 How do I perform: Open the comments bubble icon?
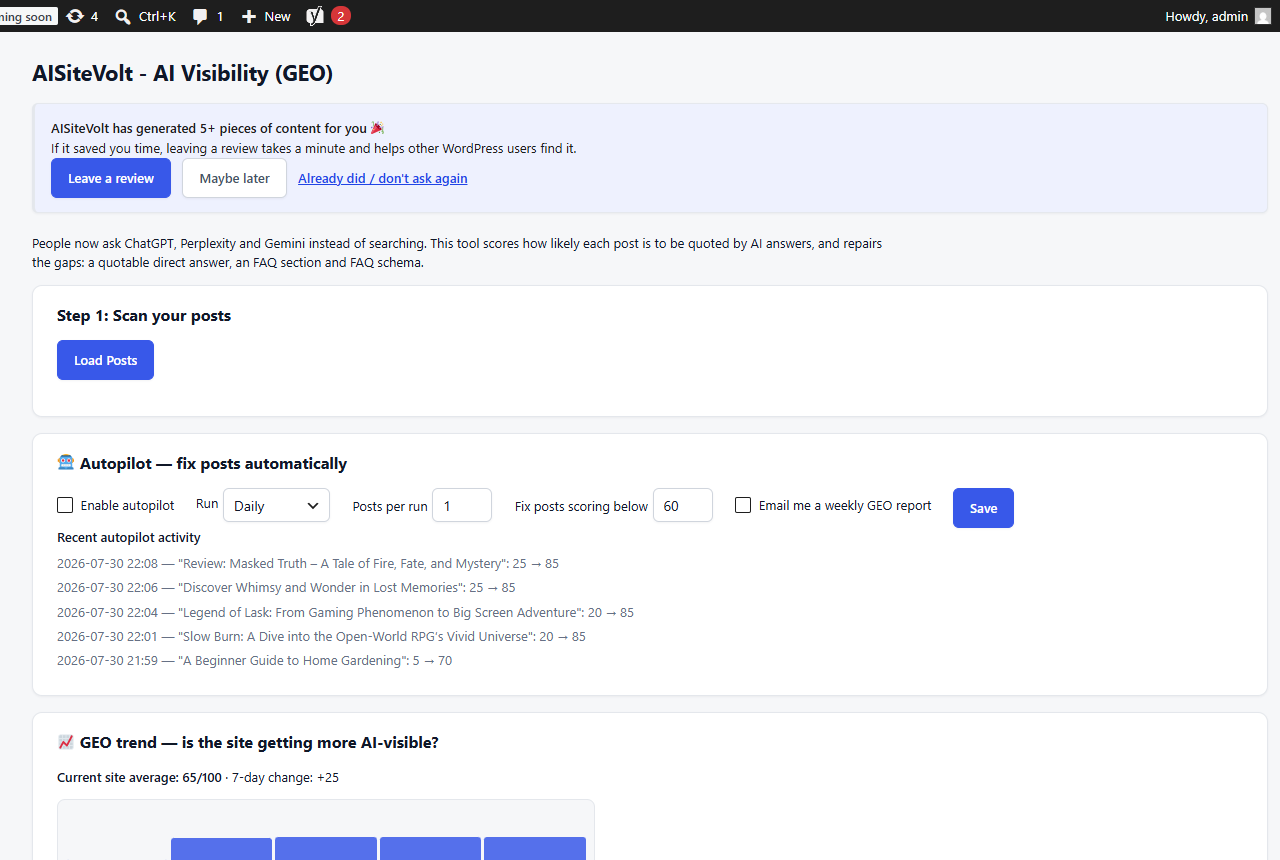[x=201, y=16]
